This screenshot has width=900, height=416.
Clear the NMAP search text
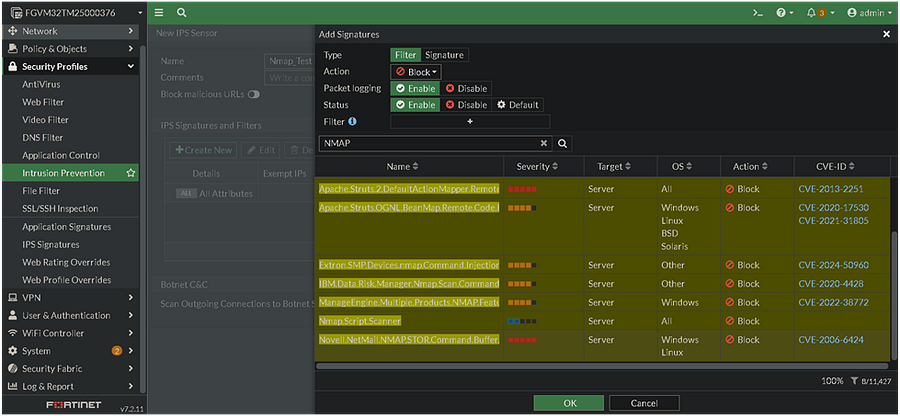pos(544,143)
